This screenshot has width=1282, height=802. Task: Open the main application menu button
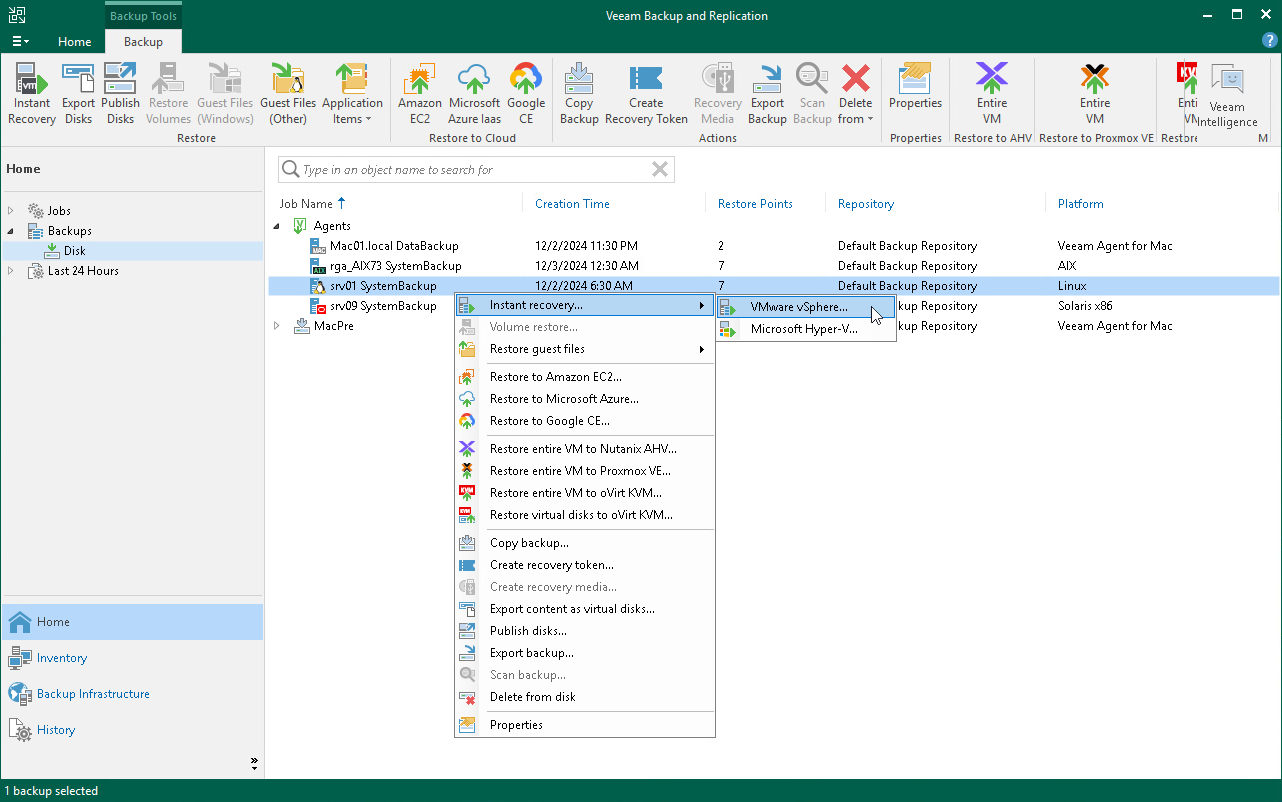click(x=20, y=42)
